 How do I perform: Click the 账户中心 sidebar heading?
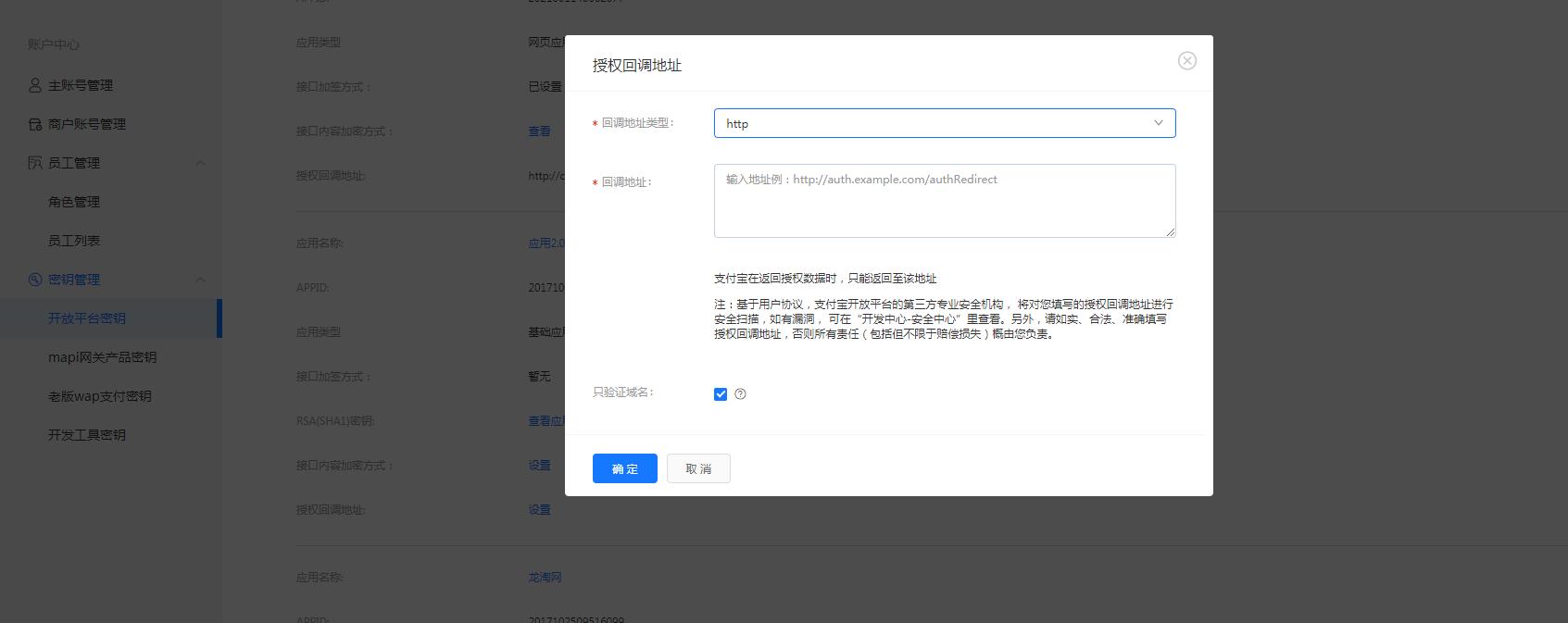[54, 44]
